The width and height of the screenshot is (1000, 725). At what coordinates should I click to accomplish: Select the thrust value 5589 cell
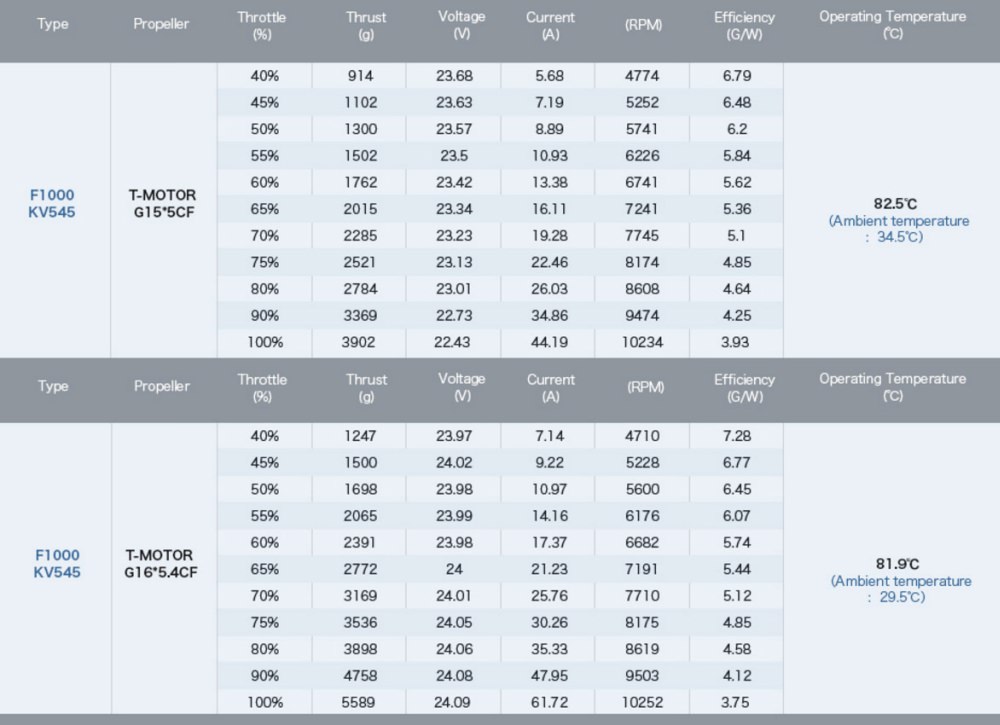[x=359, y=702]
